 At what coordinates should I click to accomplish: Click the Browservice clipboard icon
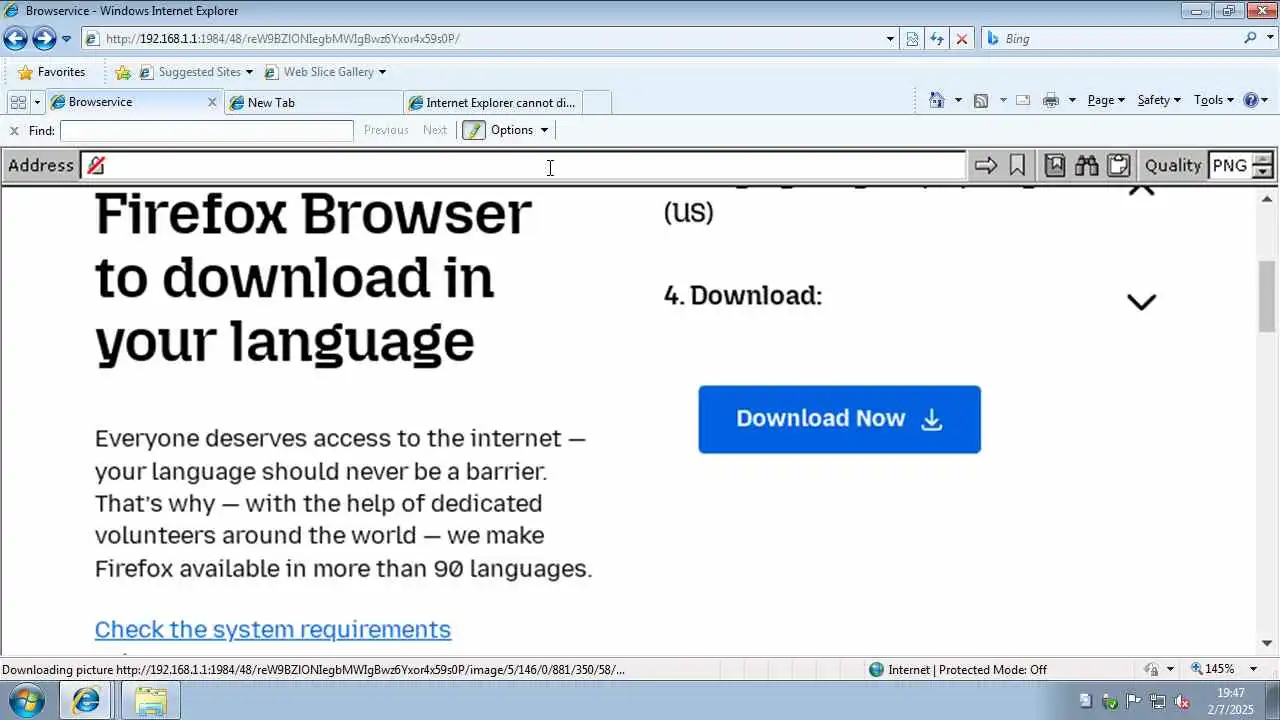coord(1118,165)
